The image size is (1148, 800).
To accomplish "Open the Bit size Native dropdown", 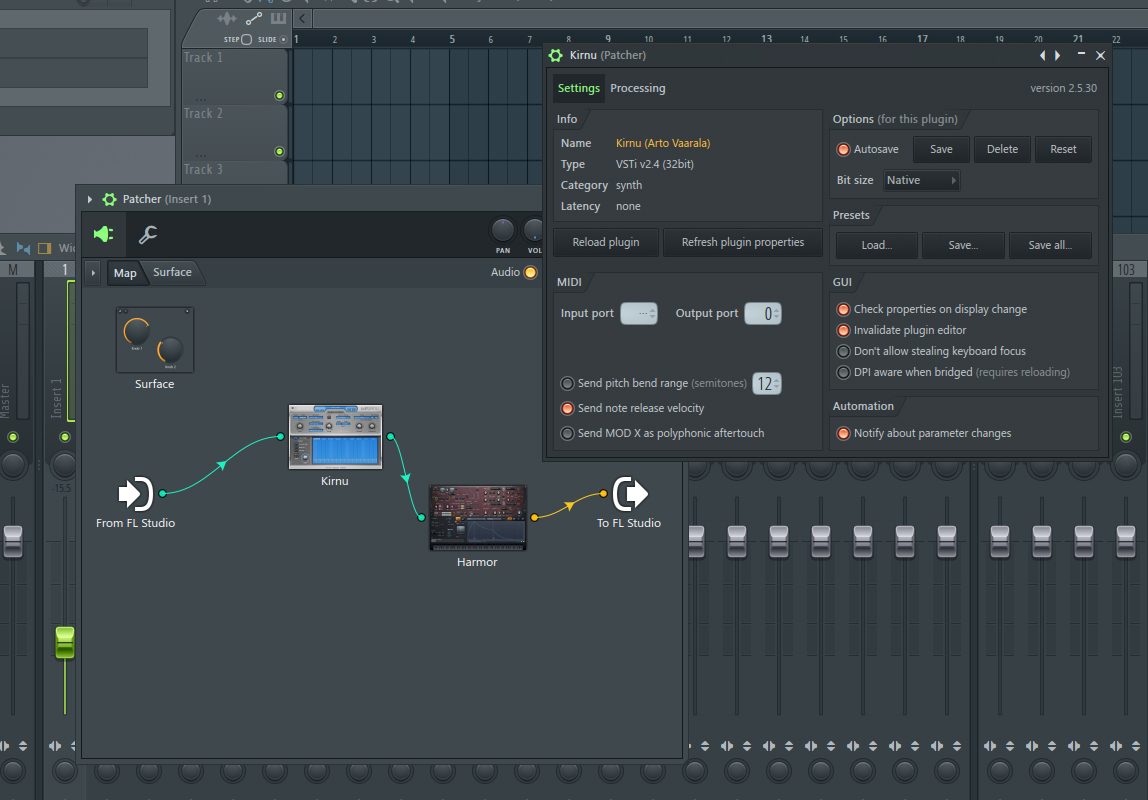I will pos(921,181).
